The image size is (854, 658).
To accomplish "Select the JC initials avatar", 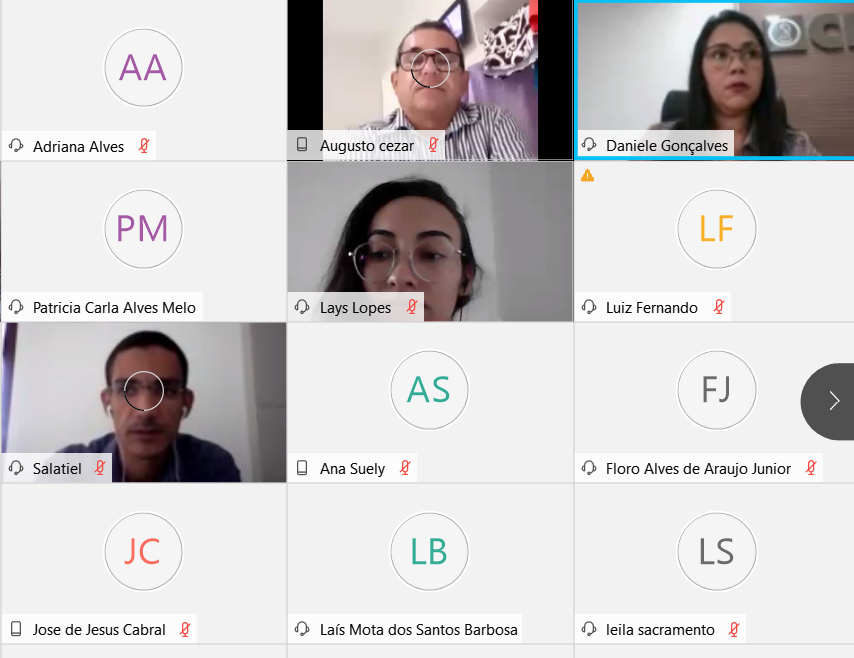I will click(x=143, y=551).
